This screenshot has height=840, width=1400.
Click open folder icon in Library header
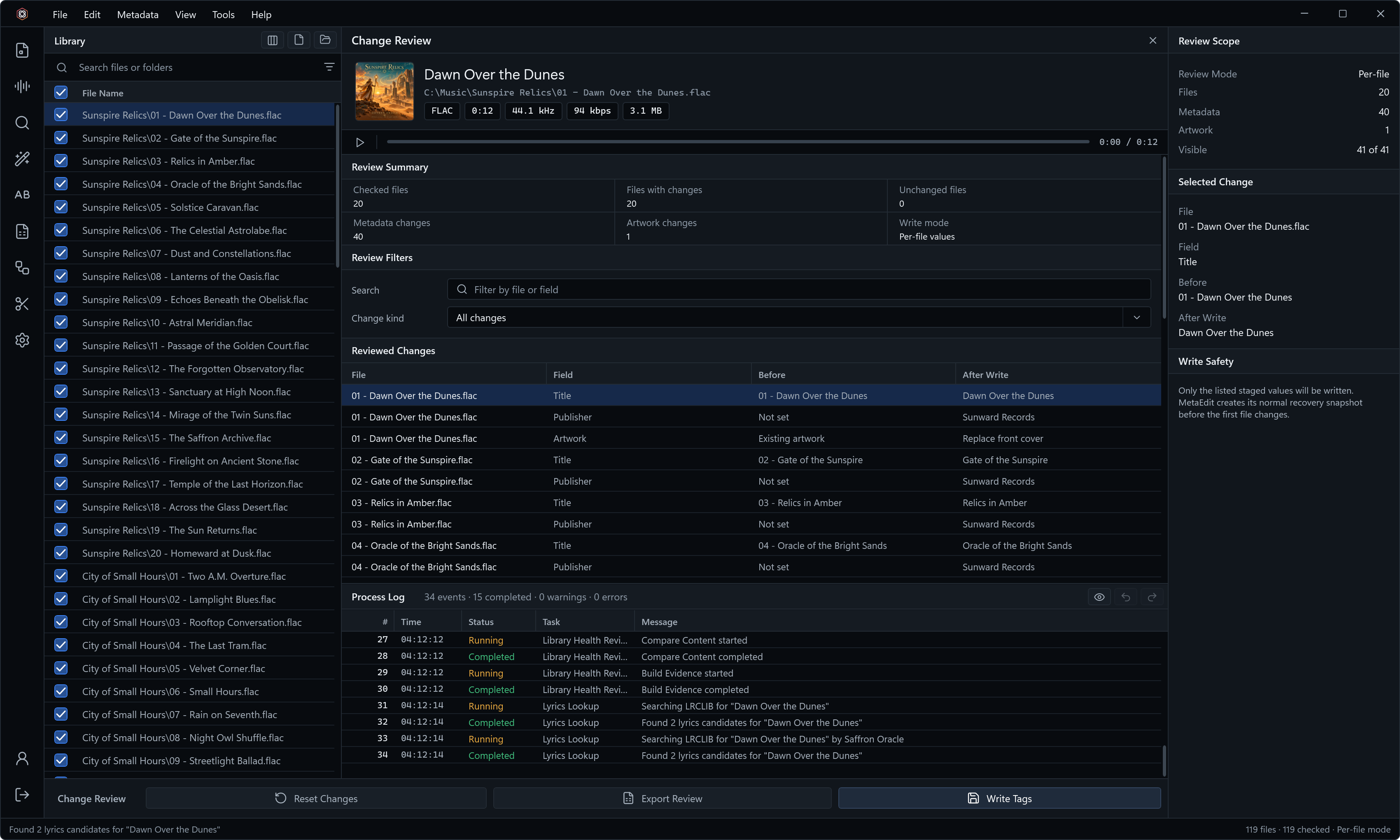[325, 40]
